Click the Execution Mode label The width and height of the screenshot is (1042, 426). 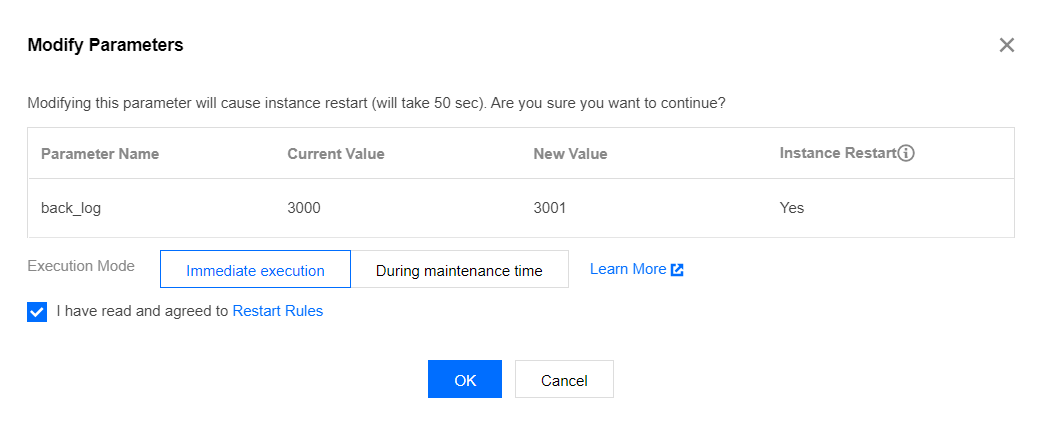click(81, 267)
